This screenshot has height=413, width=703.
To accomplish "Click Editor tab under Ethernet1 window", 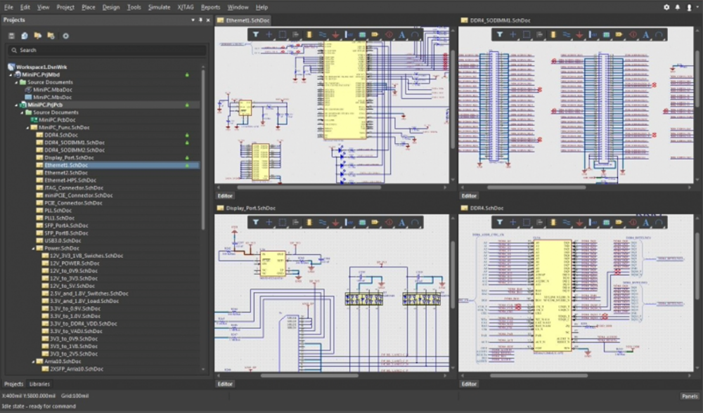I will (x=225, y=196).
